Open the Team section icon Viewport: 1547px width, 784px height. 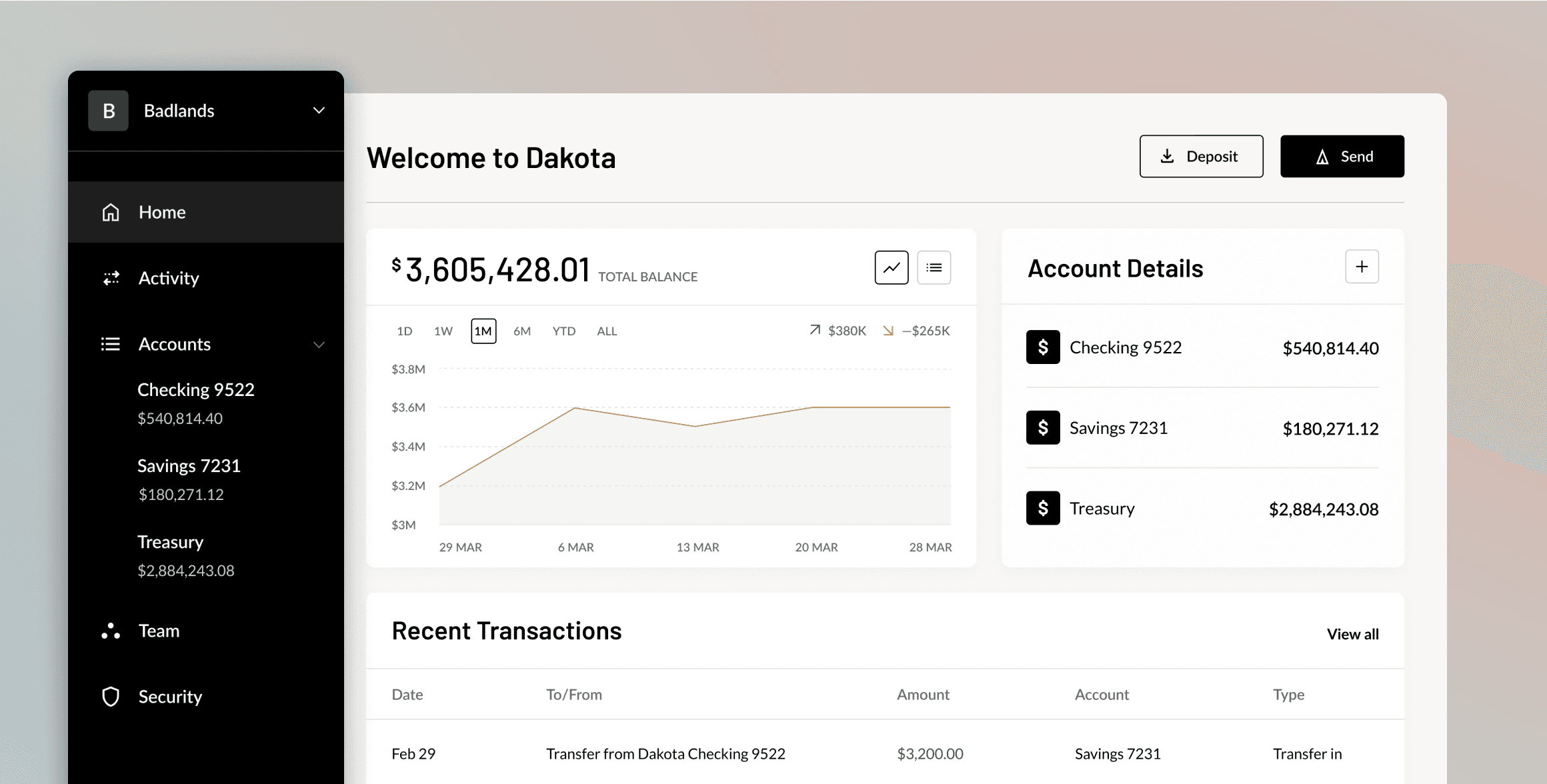[111, 631]
